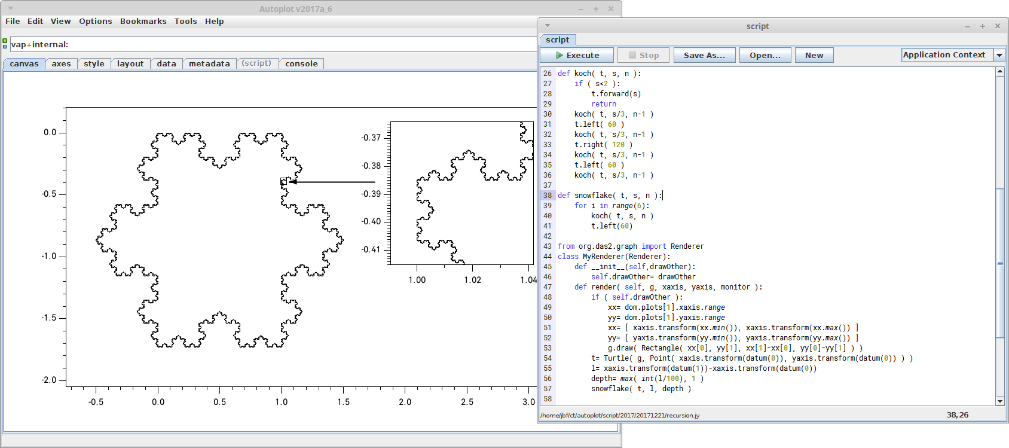Show the console tab

point(302,63)
